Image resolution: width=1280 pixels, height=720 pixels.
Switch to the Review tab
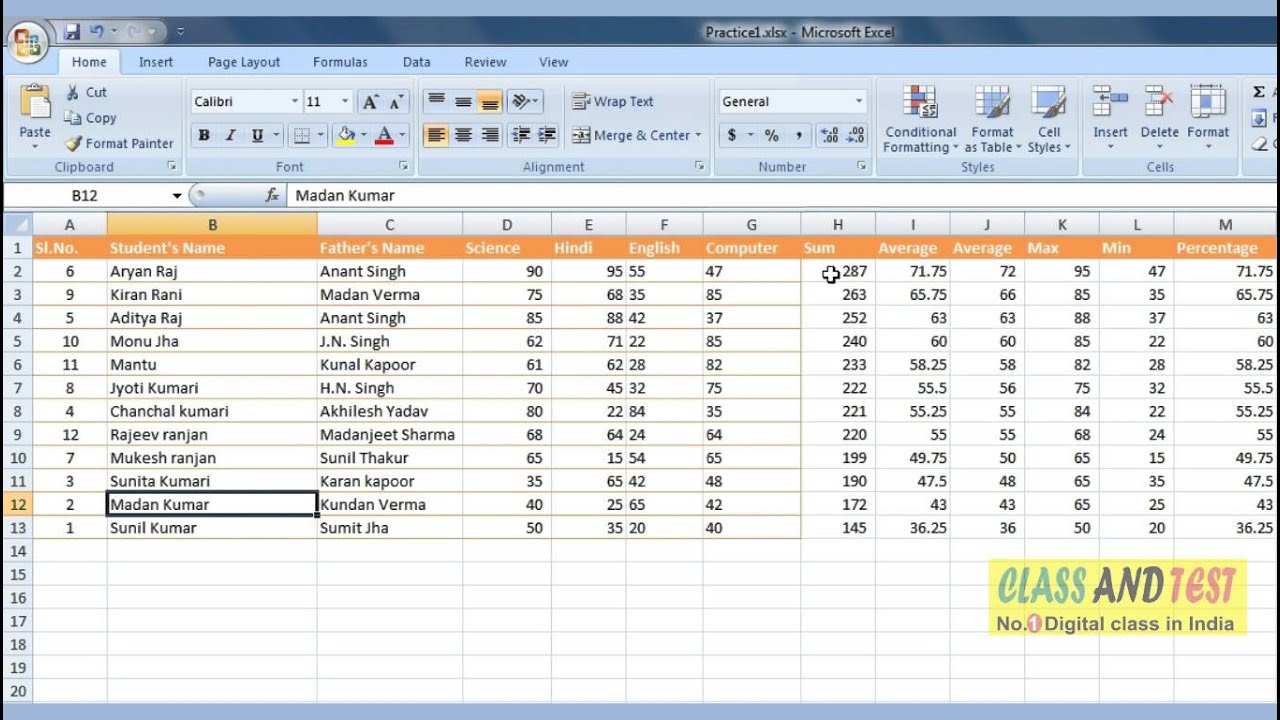click(x=485, y=62)
